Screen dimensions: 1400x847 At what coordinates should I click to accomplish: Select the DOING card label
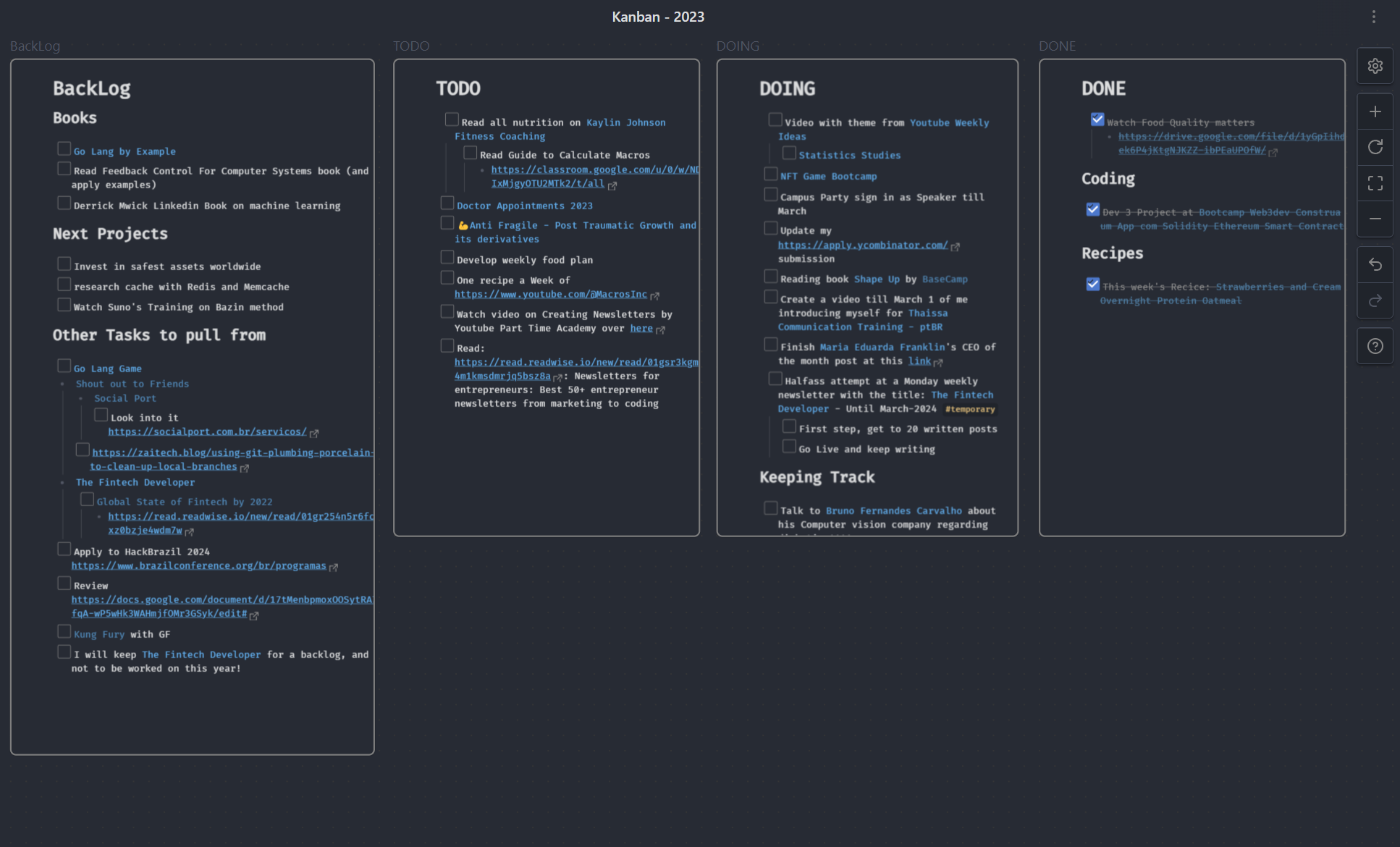tap(737, 46)
